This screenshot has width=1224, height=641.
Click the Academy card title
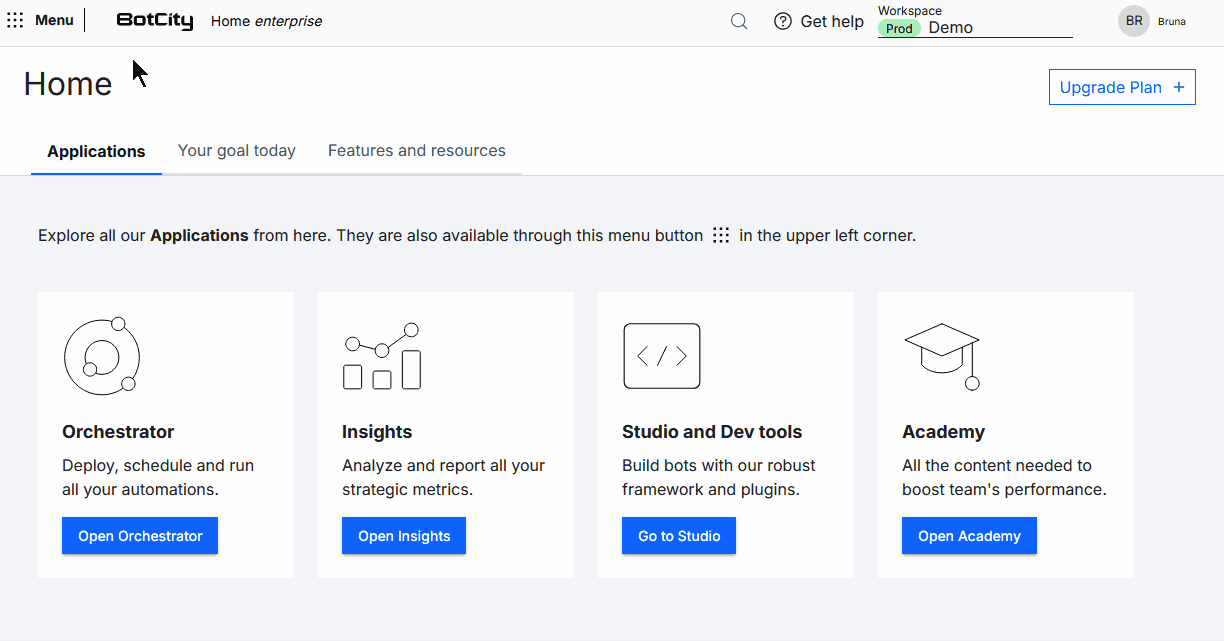coord(943,432)
